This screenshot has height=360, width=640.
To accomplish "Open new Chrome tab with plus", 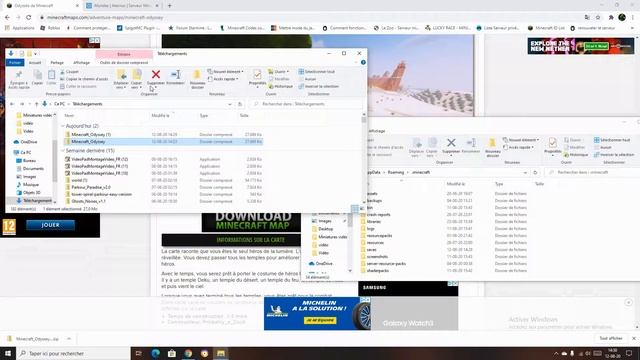I will click(x=169, y=6).
